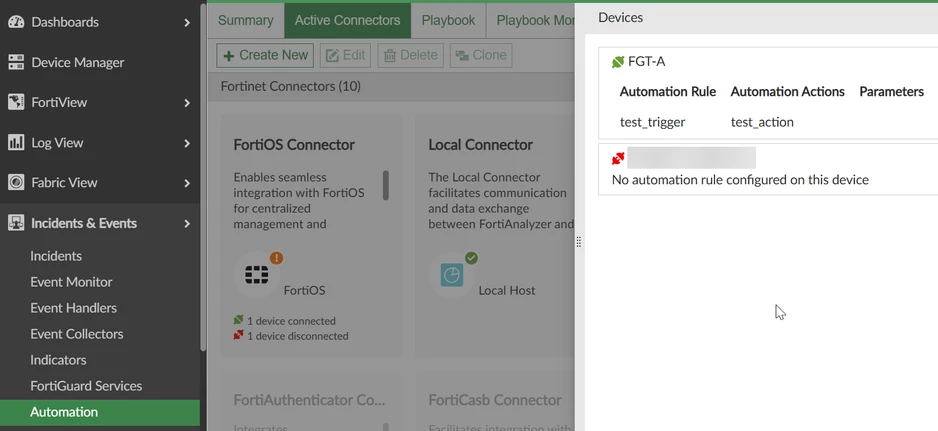This screenshot has width=938, height=431.
Task: Click the Local Connector card title
Action: click(480, 145)
